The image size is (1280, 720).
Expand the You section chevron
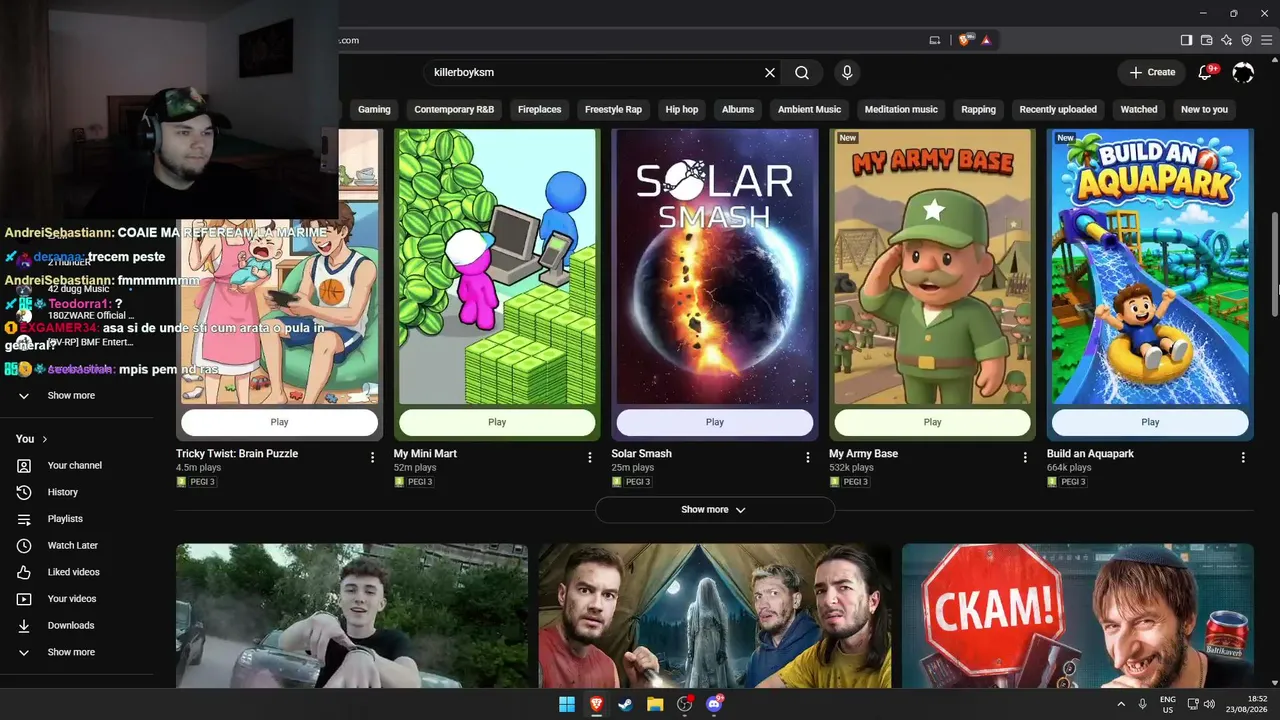(45, 439)
